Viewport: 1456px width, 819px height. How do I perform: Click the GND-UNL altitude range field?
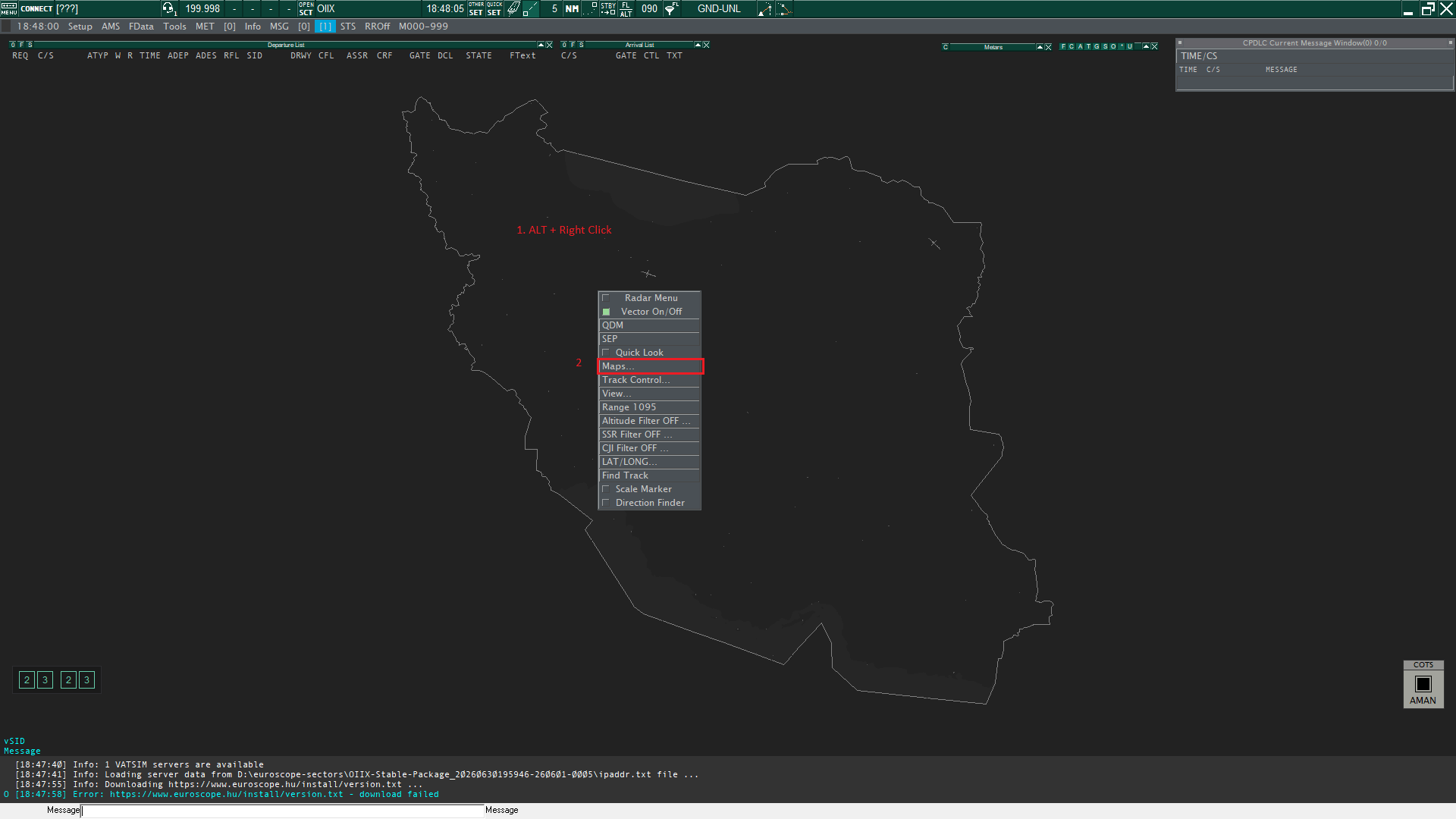pyautogui.click(x=719, y=8)
